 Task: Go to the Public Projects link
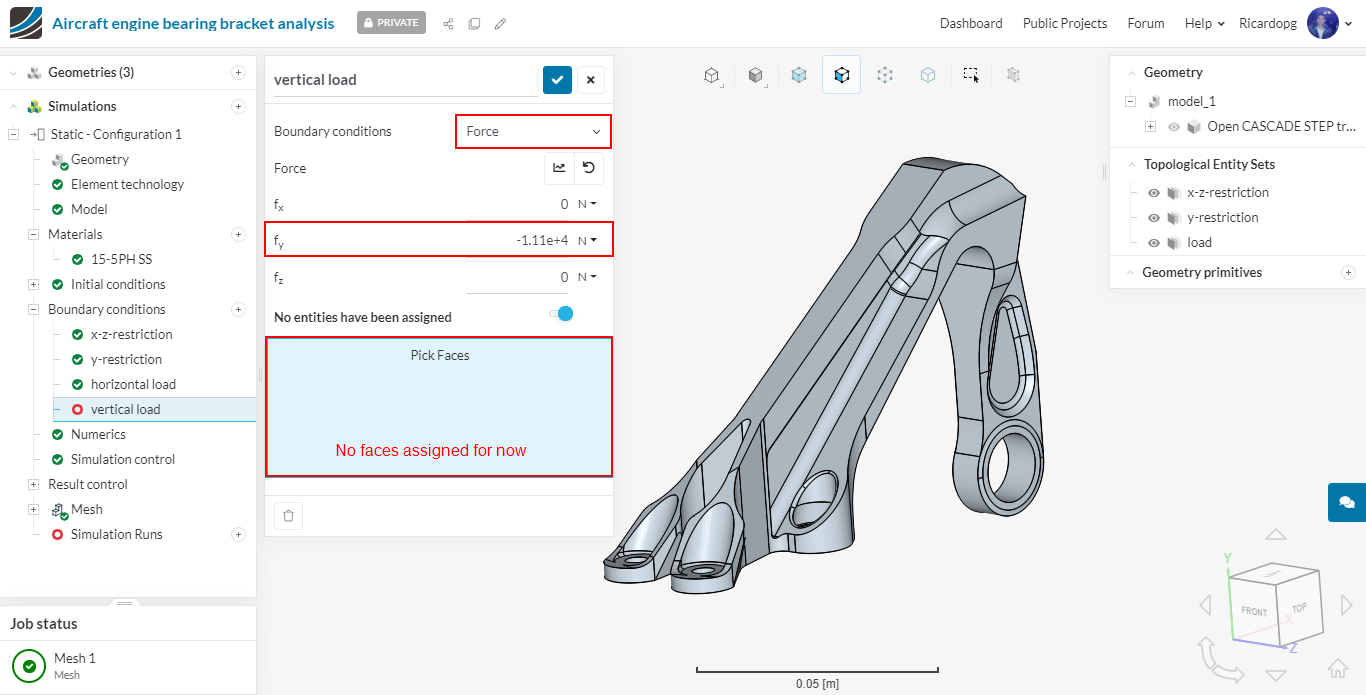[x=1064, y=23]
